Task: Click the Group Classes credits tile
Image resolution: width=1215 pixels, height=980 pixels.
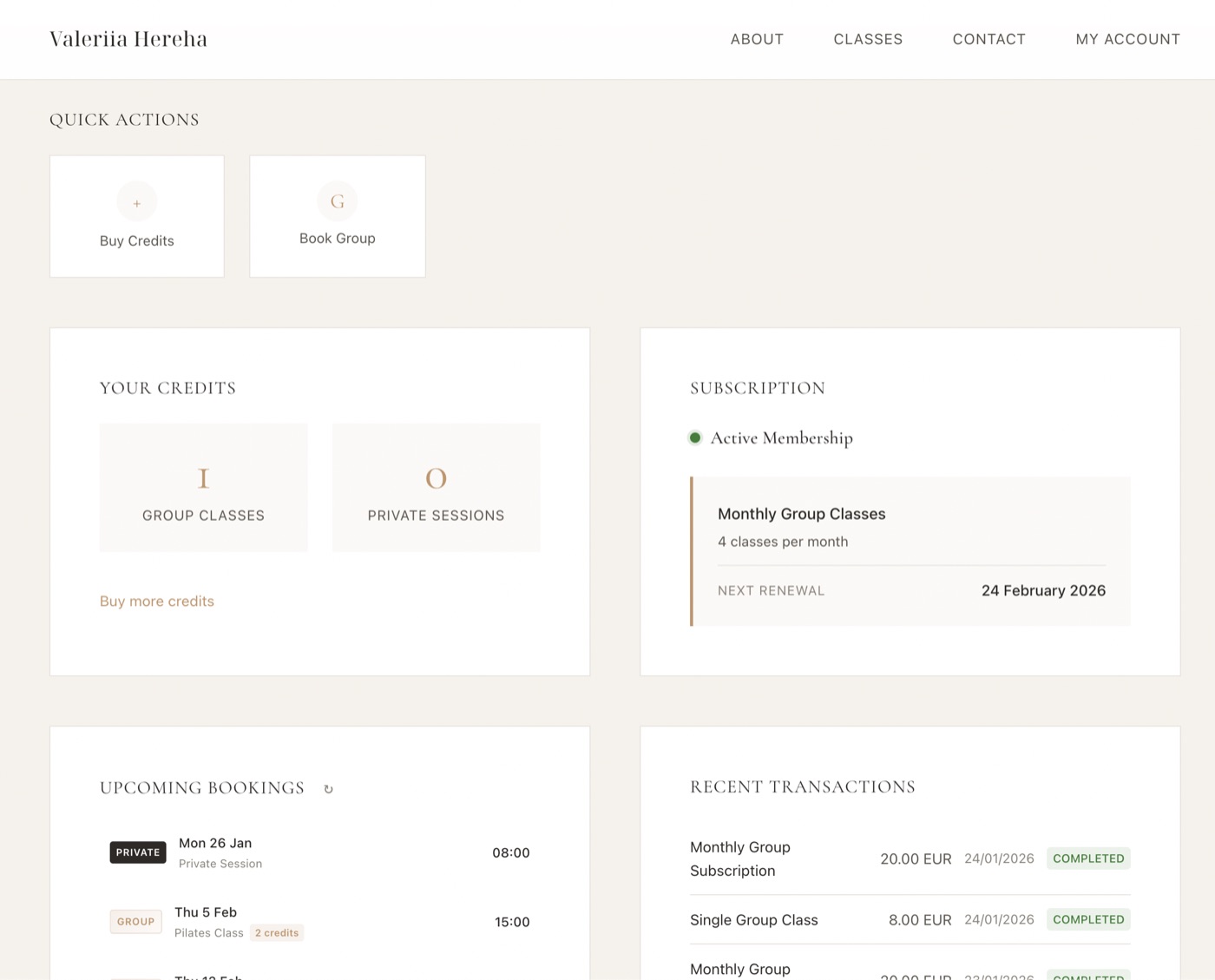Action: coord(204,488)
